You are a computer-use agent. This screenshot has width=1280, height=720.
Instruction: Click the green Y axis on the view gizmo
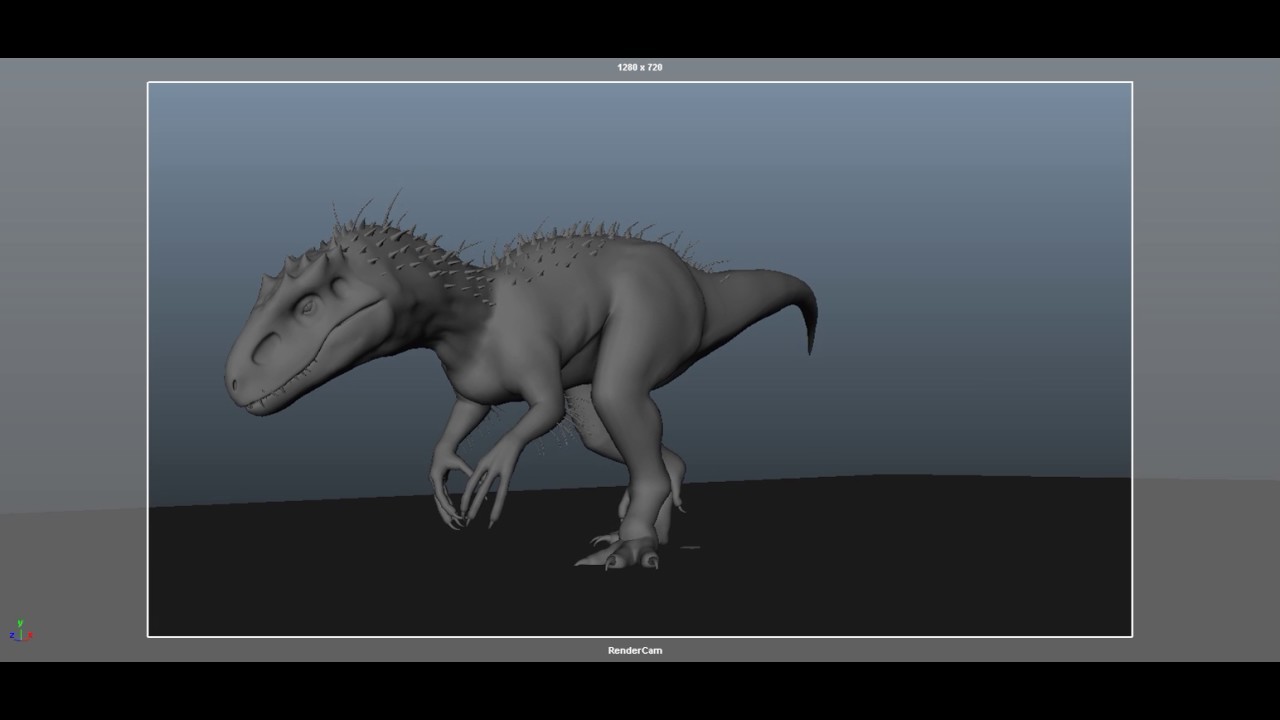20,623
